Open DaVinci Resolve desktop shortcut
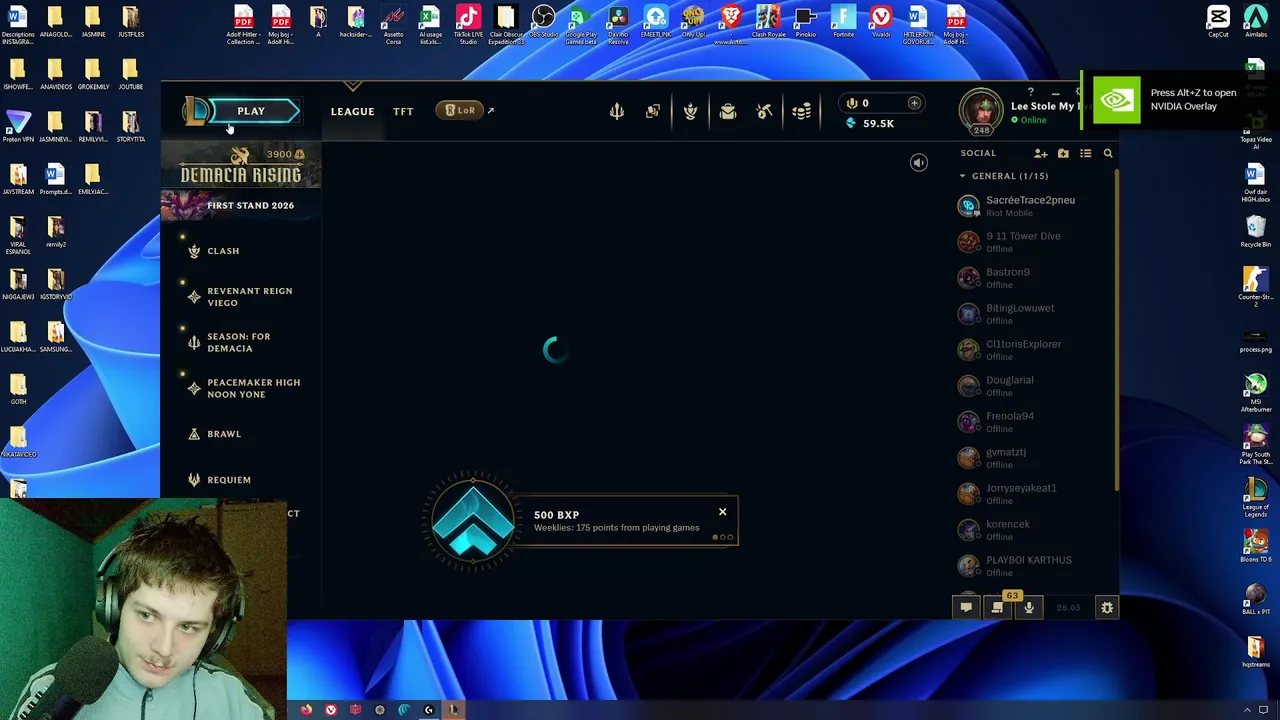Image resolution: width=1280 pixels, height=720 pixels. tap(618, 24)
